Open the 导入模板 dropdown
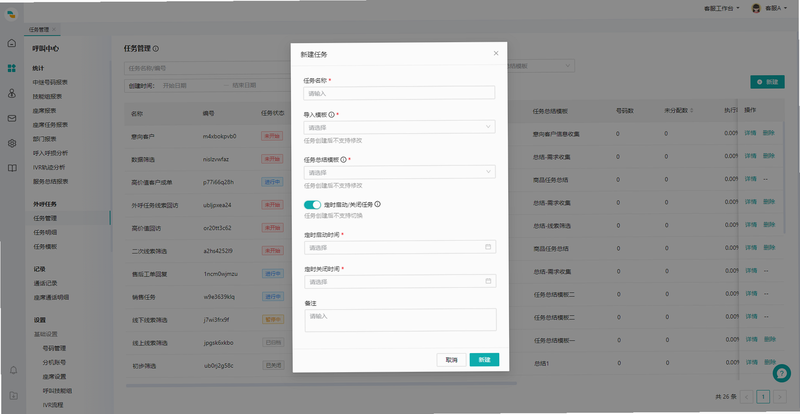Viewport: 800px width, 414px height. coord(399,127)
